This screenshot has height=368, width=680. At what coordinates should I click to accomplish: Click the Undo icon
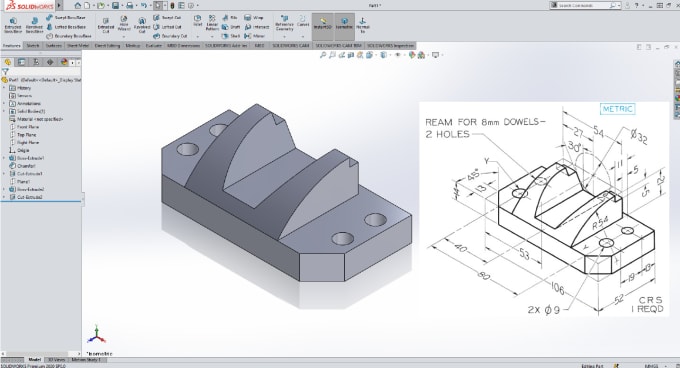tap(144, 6)
